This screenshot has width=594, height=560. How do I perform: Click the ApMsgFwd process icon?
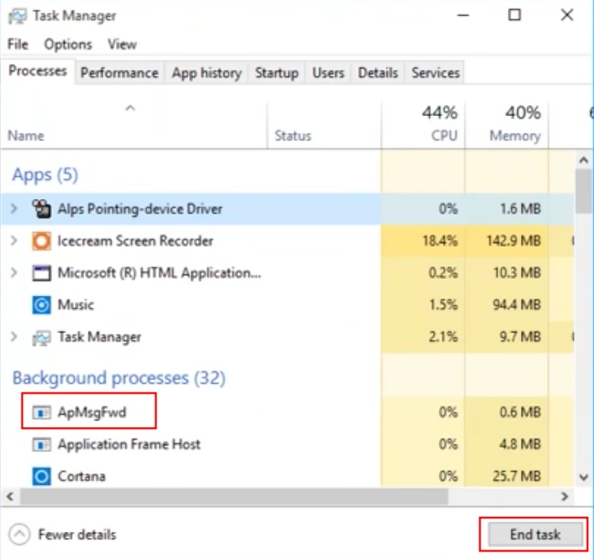pyautogui.click(x=41, y=412)
